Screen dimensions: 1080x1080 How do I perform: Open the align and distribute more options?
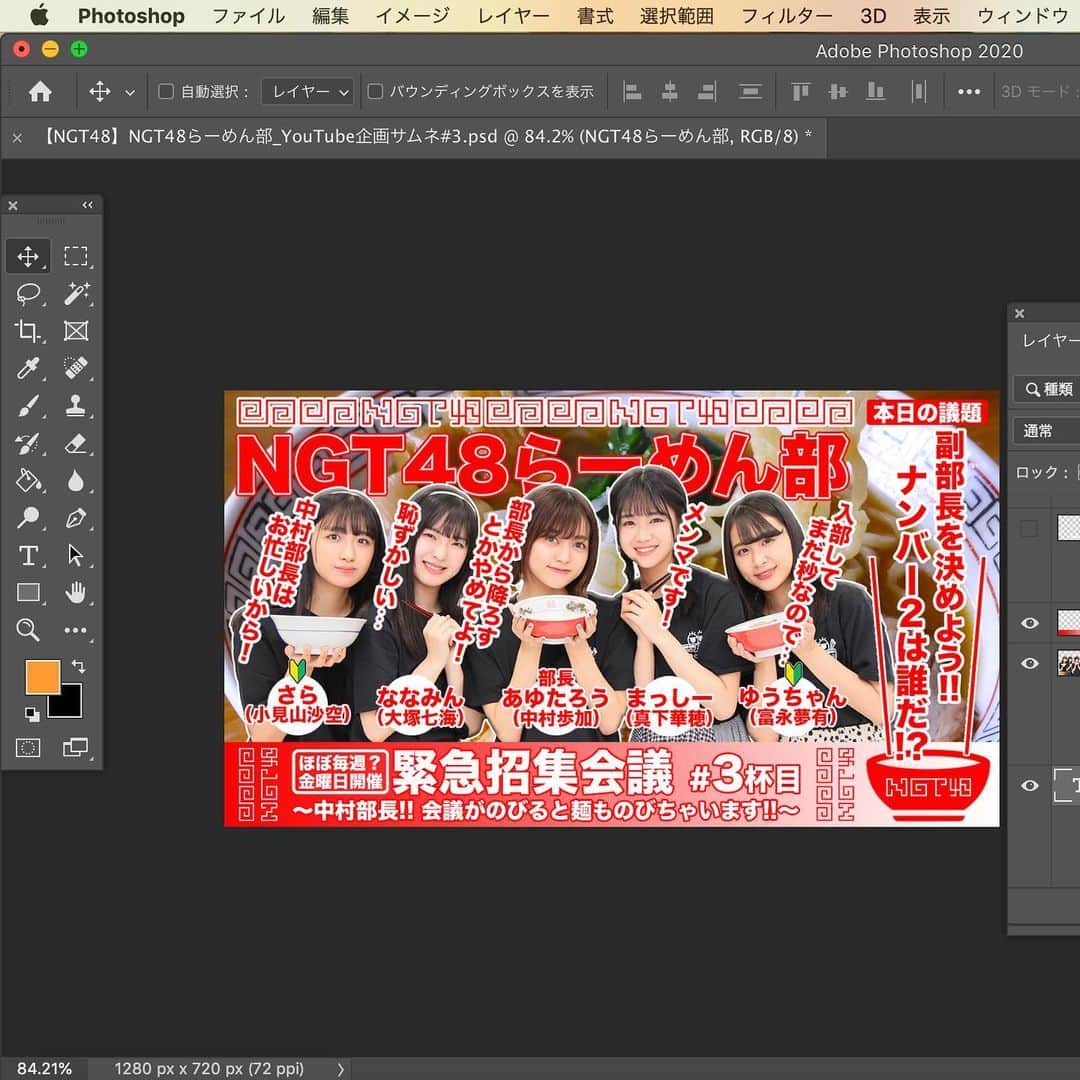tap(968, 92)
